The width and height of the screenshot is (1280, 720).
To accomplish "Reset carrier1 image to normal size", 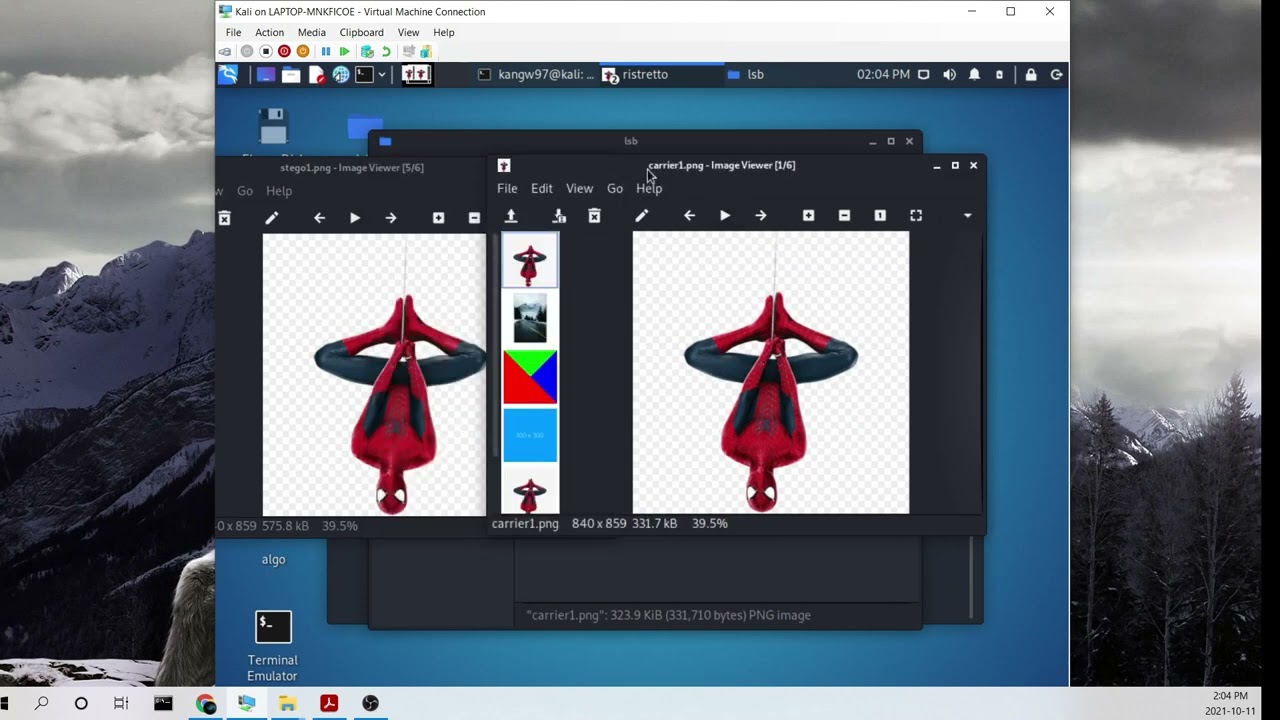I will pos(880,216).
